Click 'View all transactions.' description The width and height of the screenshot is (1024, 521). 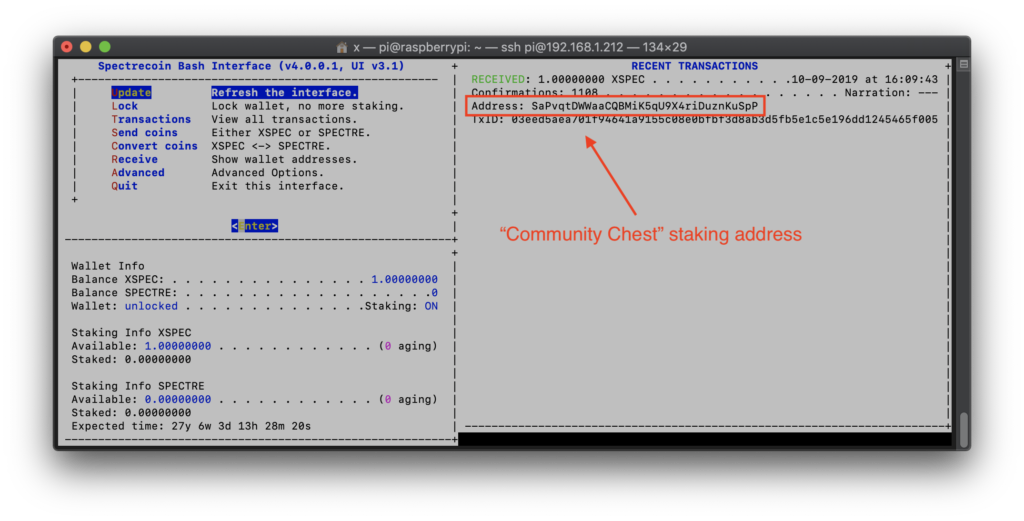click(284, 119)
